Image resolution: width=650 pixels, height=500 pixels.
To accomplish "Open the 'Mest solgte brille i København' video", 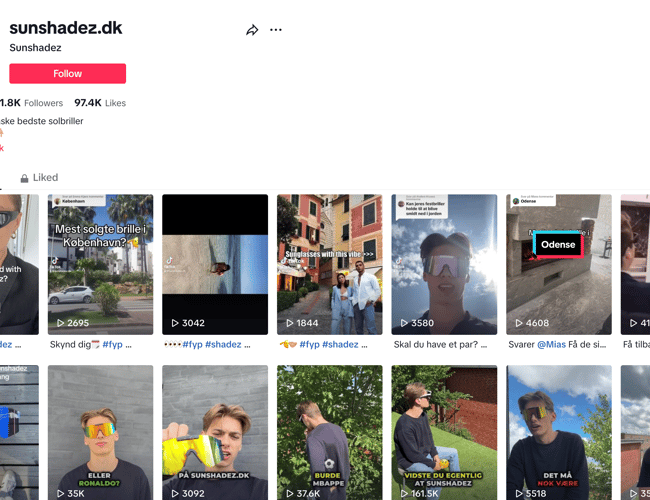I will 100,265.
